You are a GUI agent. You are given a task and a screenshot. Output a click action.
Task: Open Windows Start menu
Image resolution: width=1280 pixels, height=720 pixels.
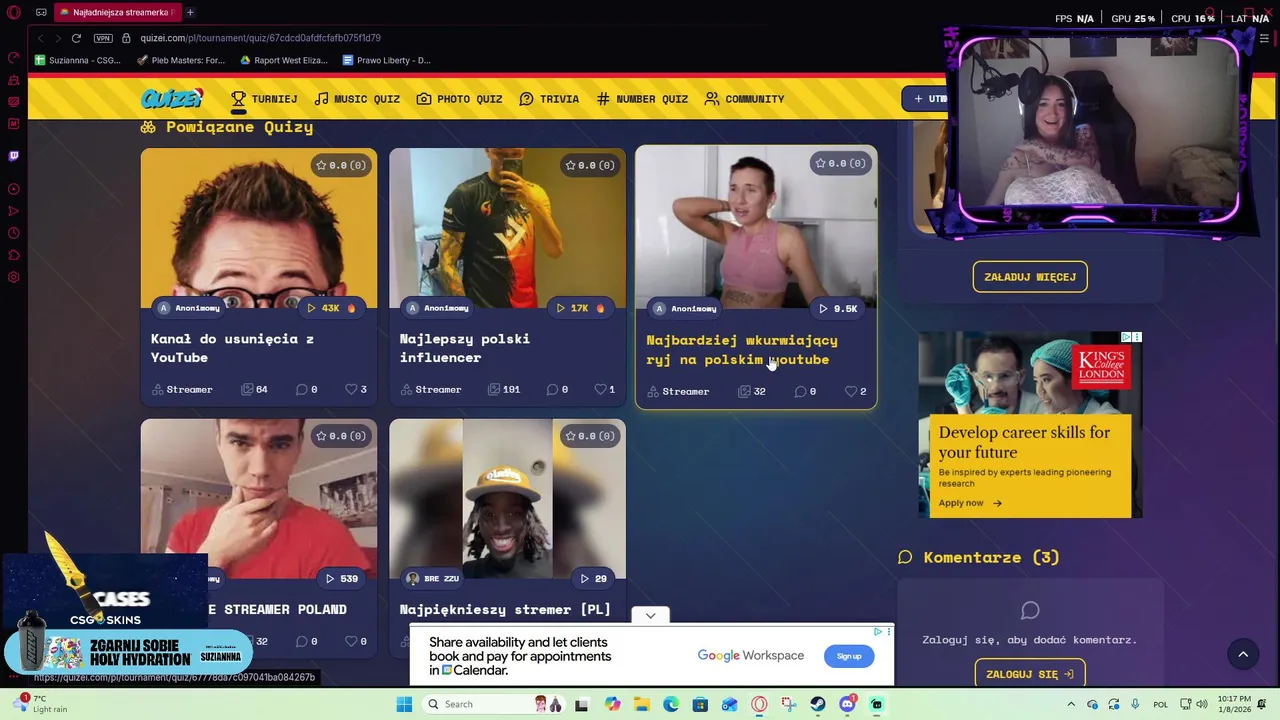404,704
